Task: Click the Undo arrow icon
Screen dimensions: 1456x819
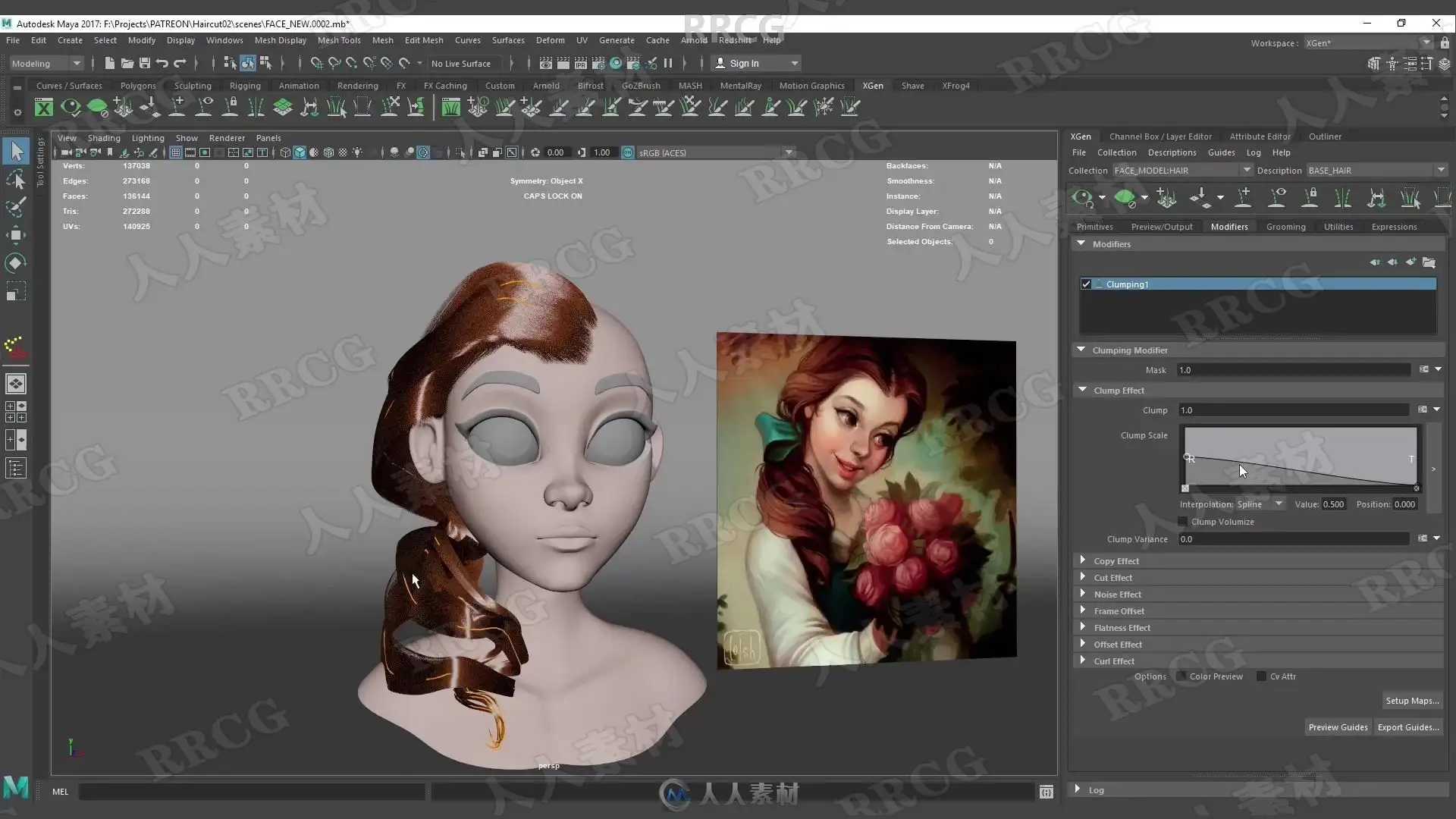Action: pyautogui.click(x=162, y=64)
